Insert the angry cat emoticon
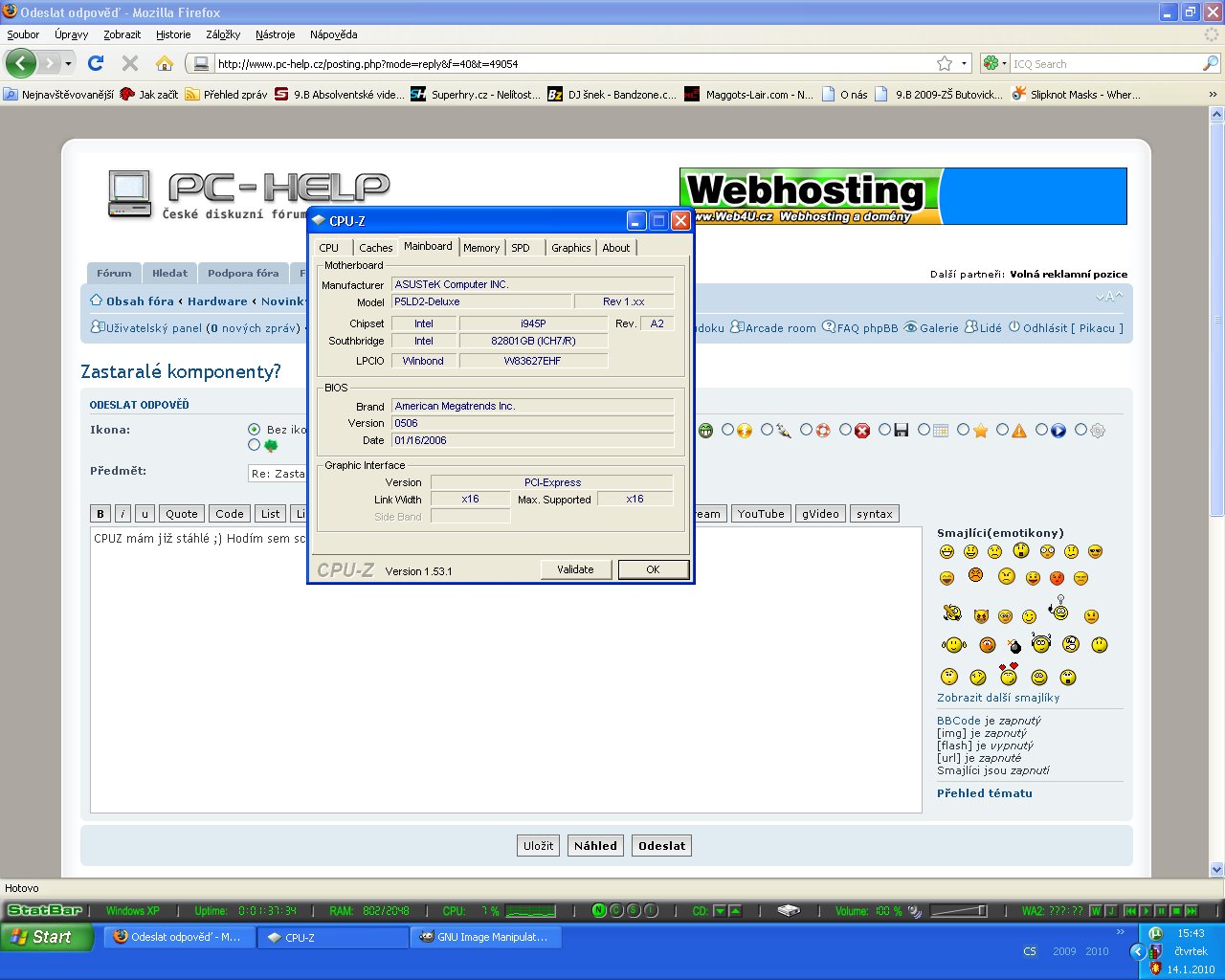Viewport: 1225px width, 980px height. (981, 616)
